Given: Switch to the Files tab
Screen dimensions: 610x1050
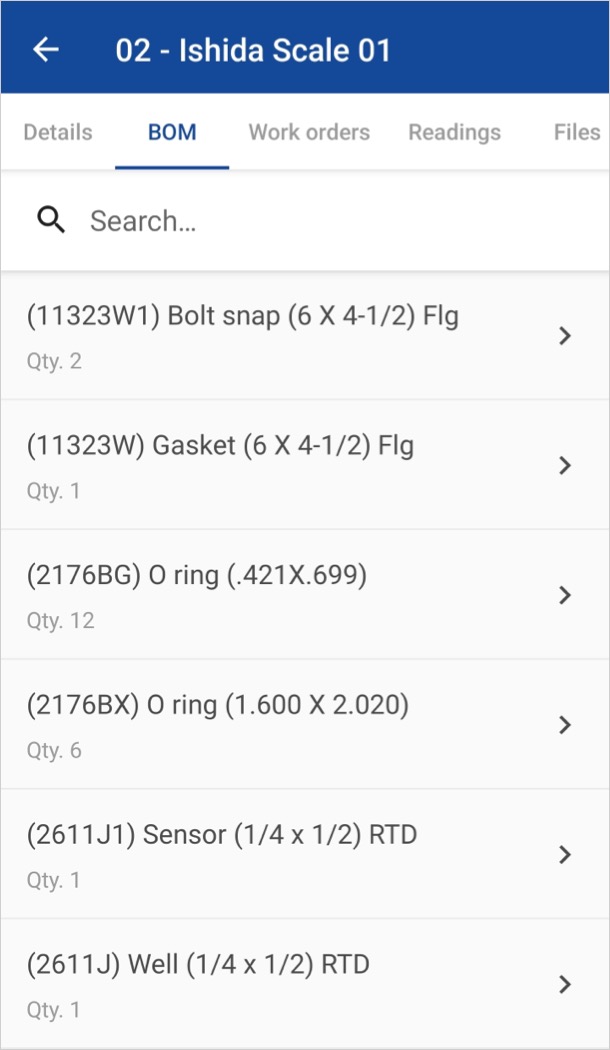Looking at the screenshot, I should click(576, 132).
